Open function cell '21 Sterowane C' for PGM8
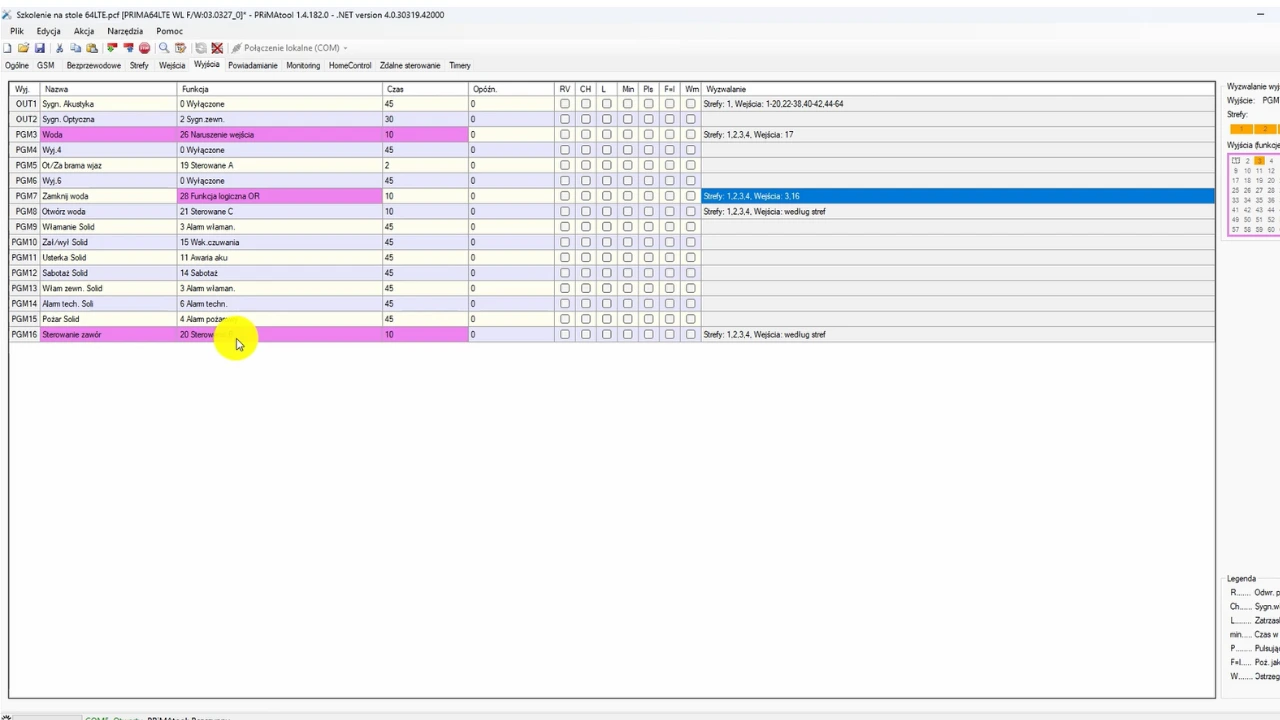This screenshot has width=1280, height=720. 280,212
